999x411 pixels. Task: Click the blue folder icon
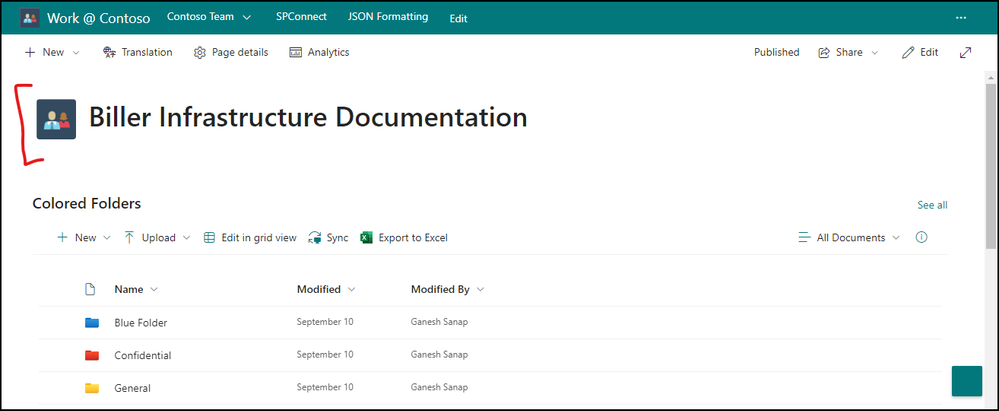point(92,323)
